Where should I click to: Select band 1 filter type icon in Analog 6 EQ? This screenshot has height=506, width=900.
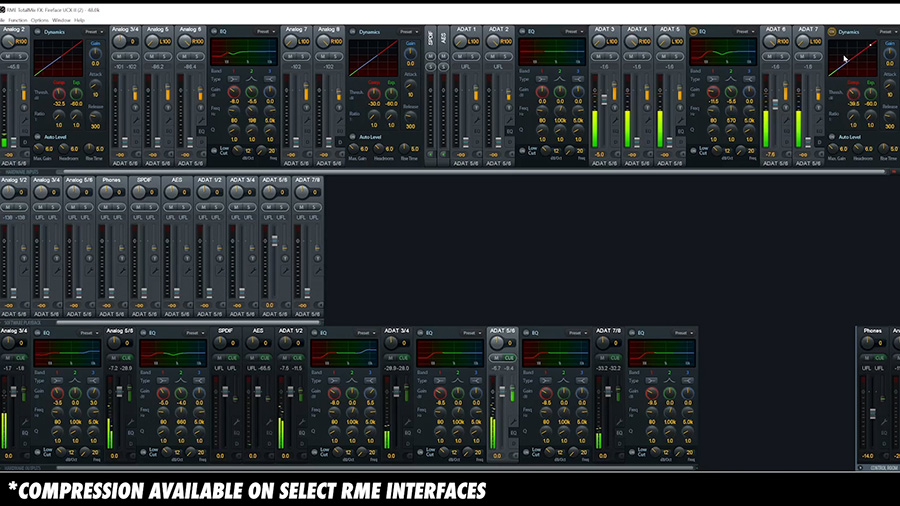pos(234,79)
